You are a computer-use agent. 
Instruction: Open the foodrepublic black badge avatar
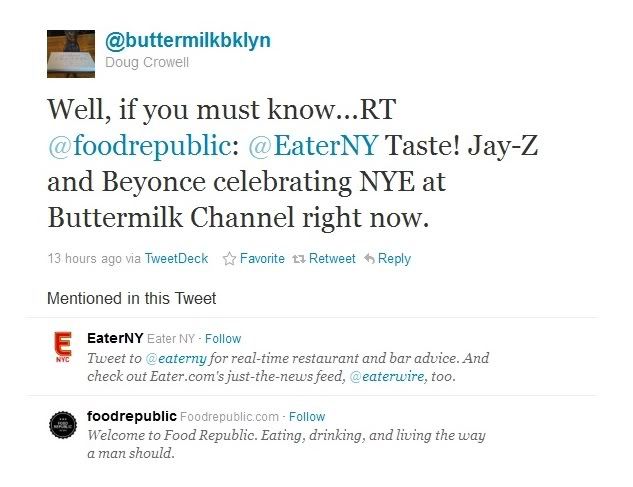pos(63,424)
